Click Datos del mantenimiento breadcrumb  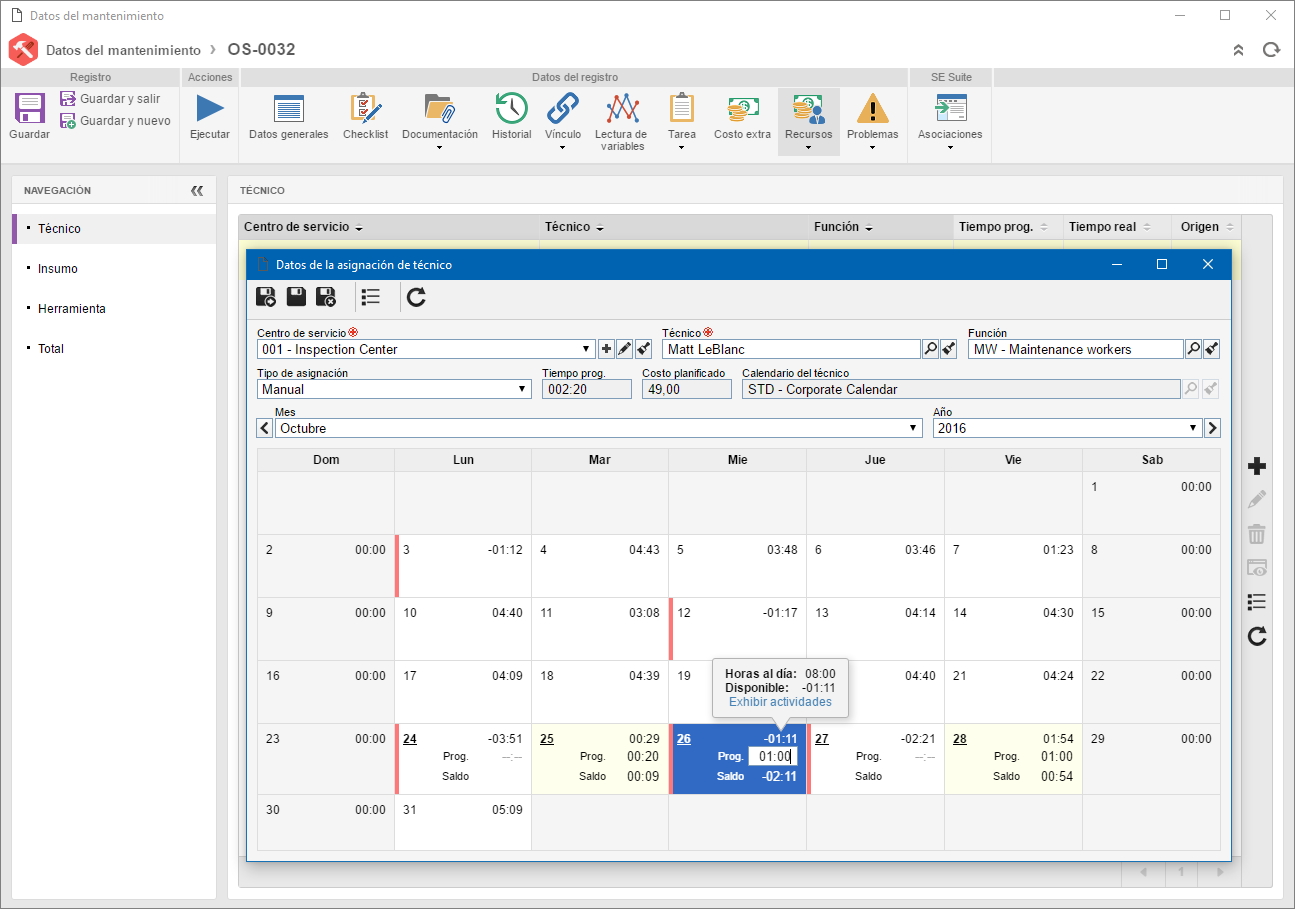pos(123,50)
